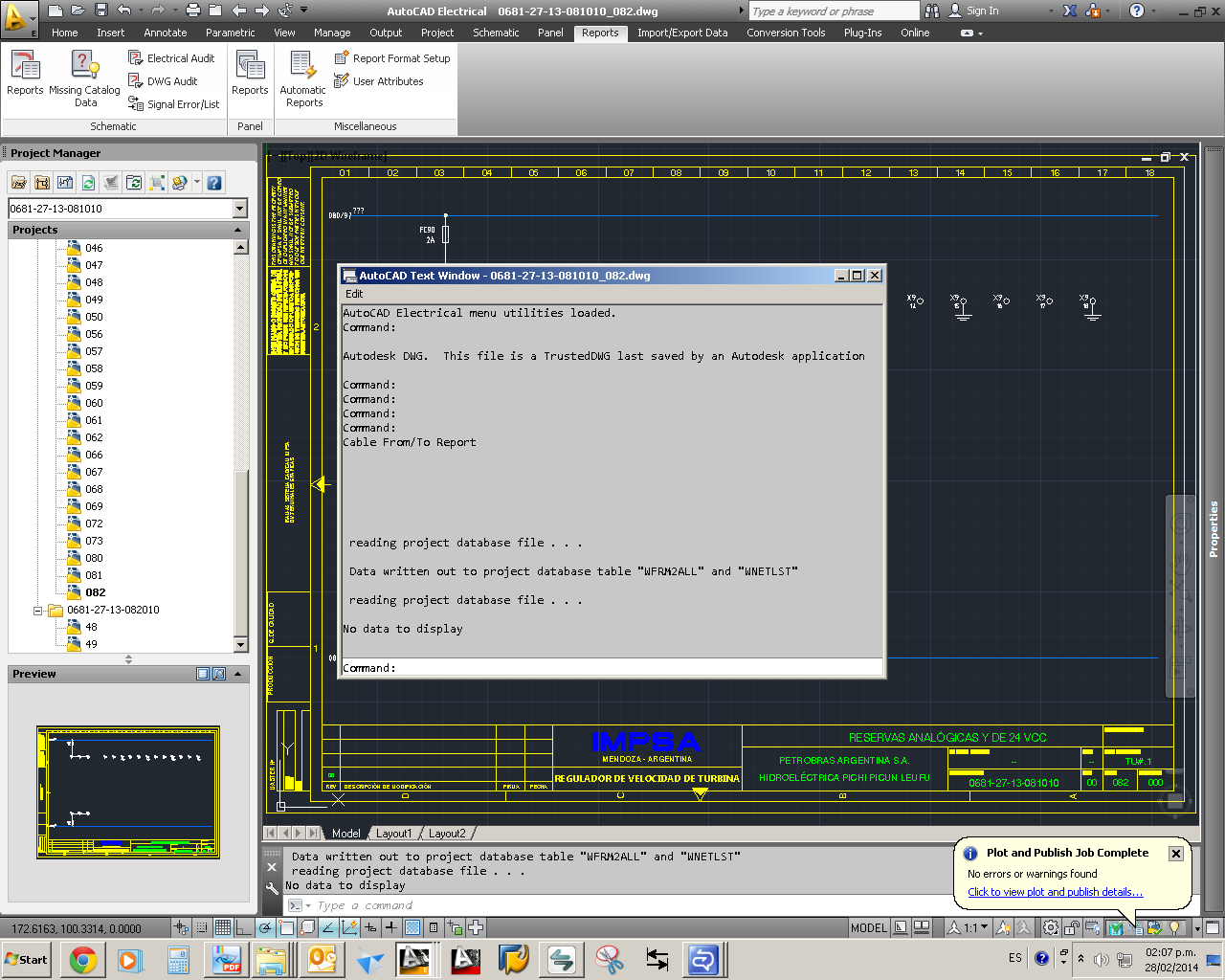This screenshot has width=1225, height=980.
Task: Click the lock toolbar/window positions icon
Action: point(1072,927)
